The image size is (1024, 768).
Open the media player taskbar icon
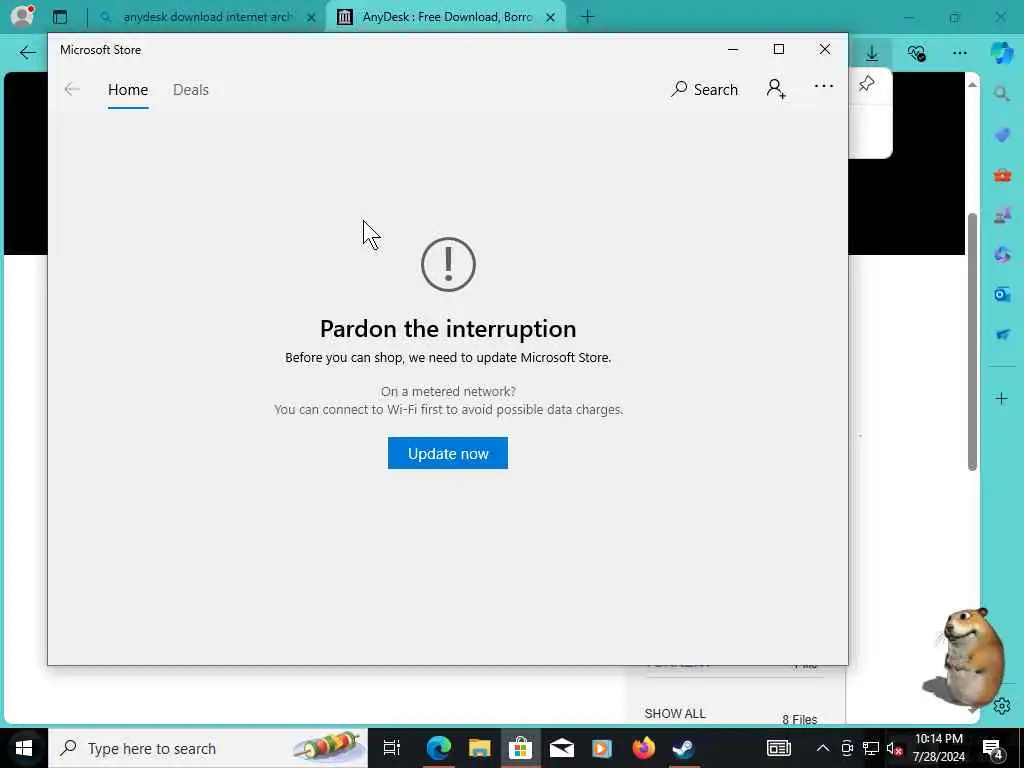(602, 748)
